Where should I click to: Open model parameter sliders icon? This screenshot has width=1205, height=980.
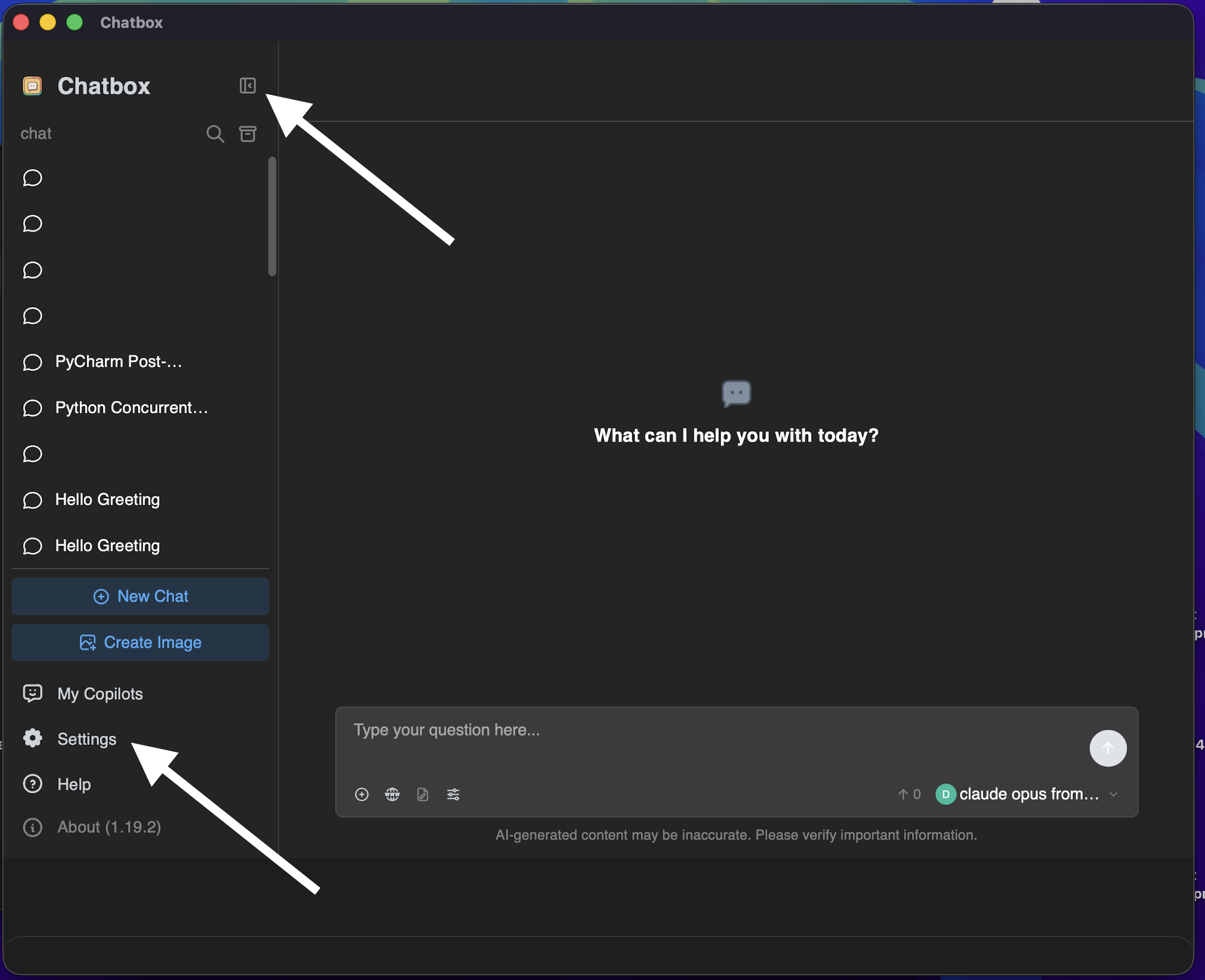tap(453, 794)
